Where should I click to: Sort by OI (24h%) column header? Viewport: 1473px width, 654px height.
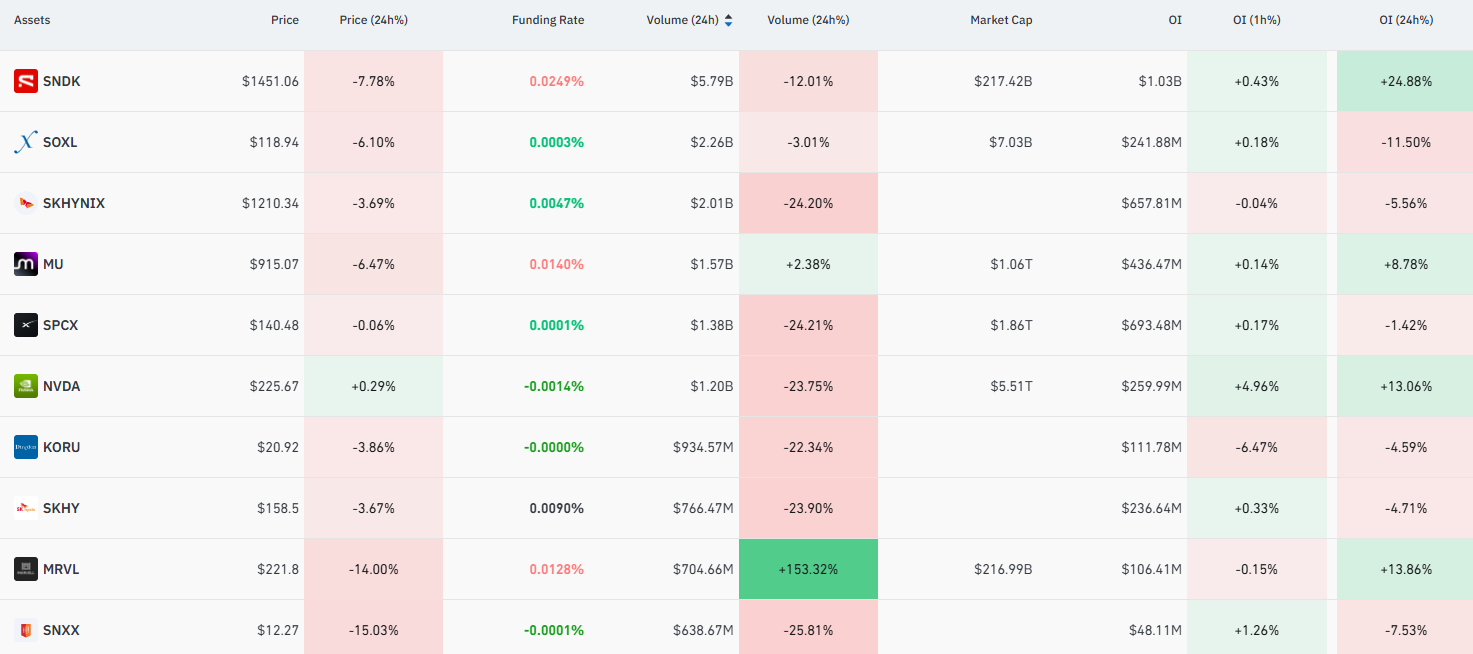coord(1406,20)
